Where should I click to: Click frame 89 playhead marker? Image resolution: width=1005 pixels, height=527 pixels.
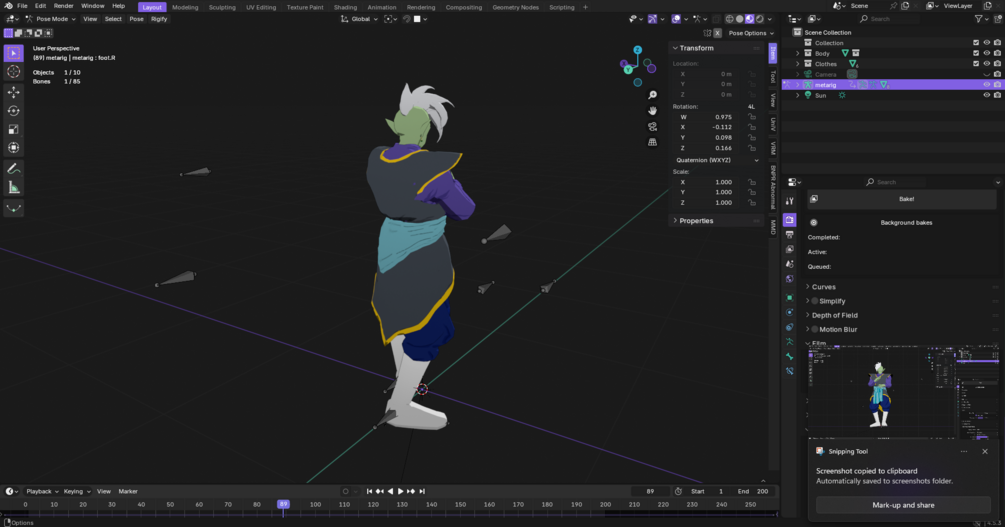[283, 504]
